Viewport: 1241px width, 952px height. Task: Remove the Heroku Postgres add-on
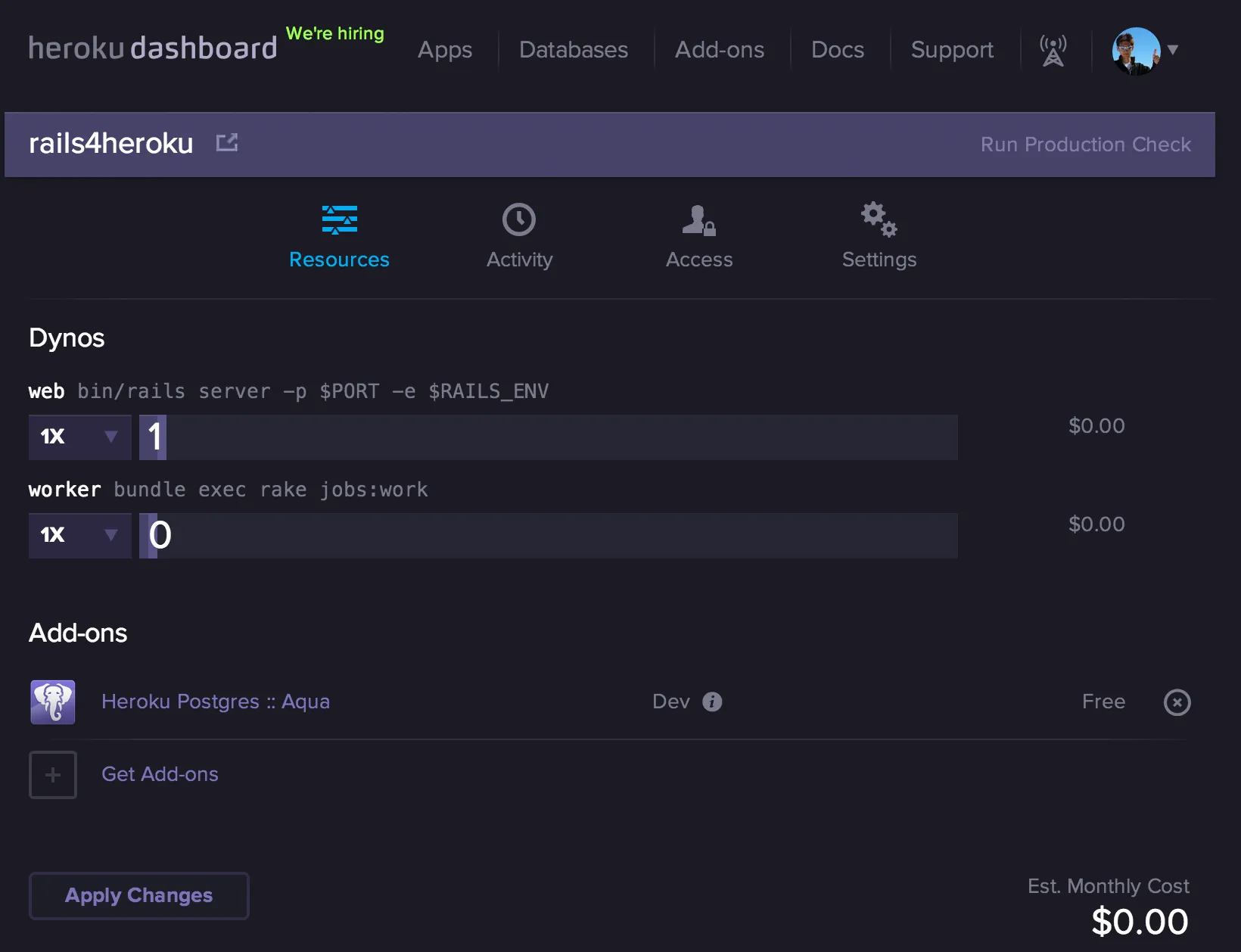[x=1177, y=702]
